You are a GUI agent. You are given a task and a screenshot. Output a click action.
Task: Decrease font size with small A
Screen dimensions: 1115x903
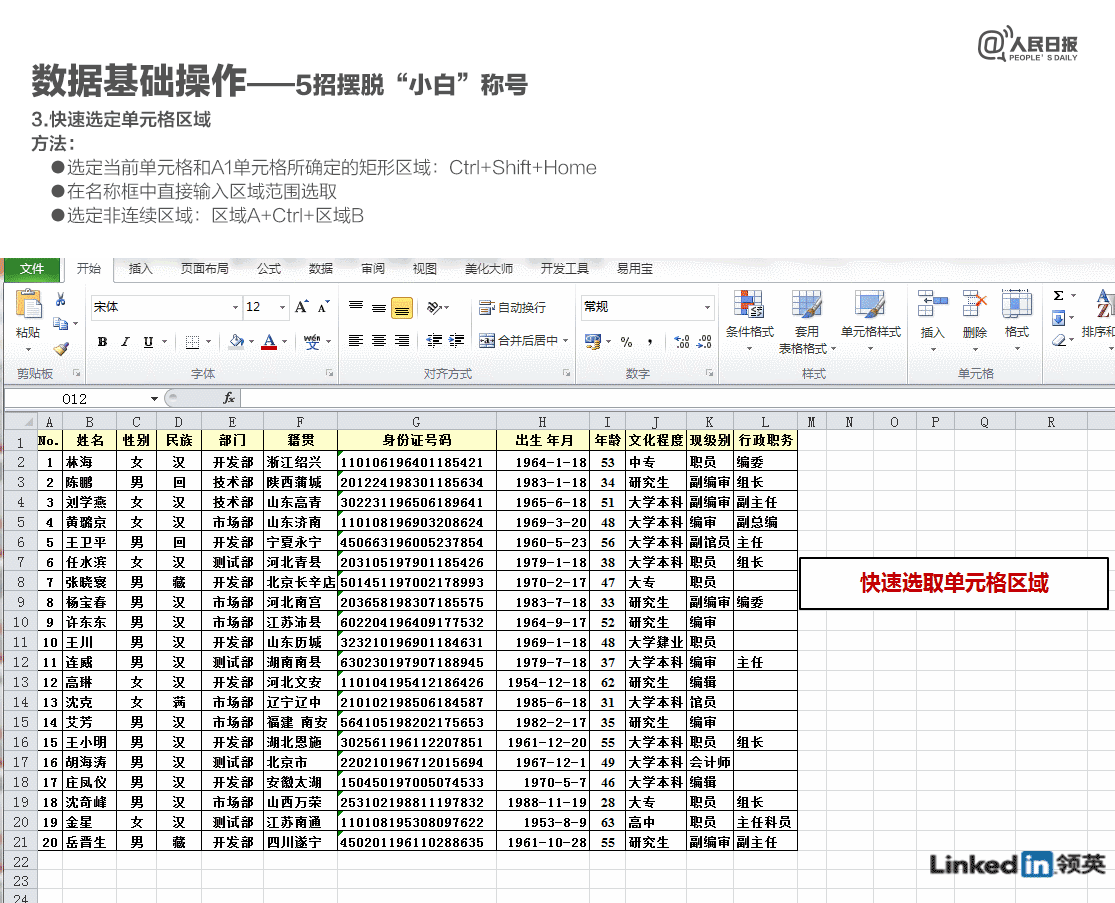click(324, 307)
